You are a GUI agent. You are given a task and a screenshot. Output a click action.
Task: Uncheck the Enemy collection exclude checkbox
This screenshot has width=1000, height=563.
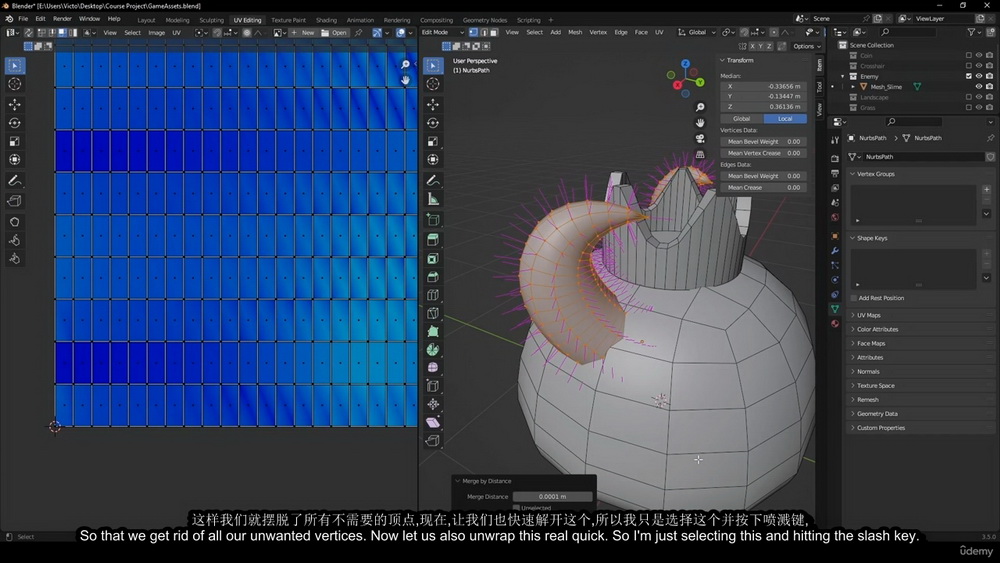pos(969,76)
